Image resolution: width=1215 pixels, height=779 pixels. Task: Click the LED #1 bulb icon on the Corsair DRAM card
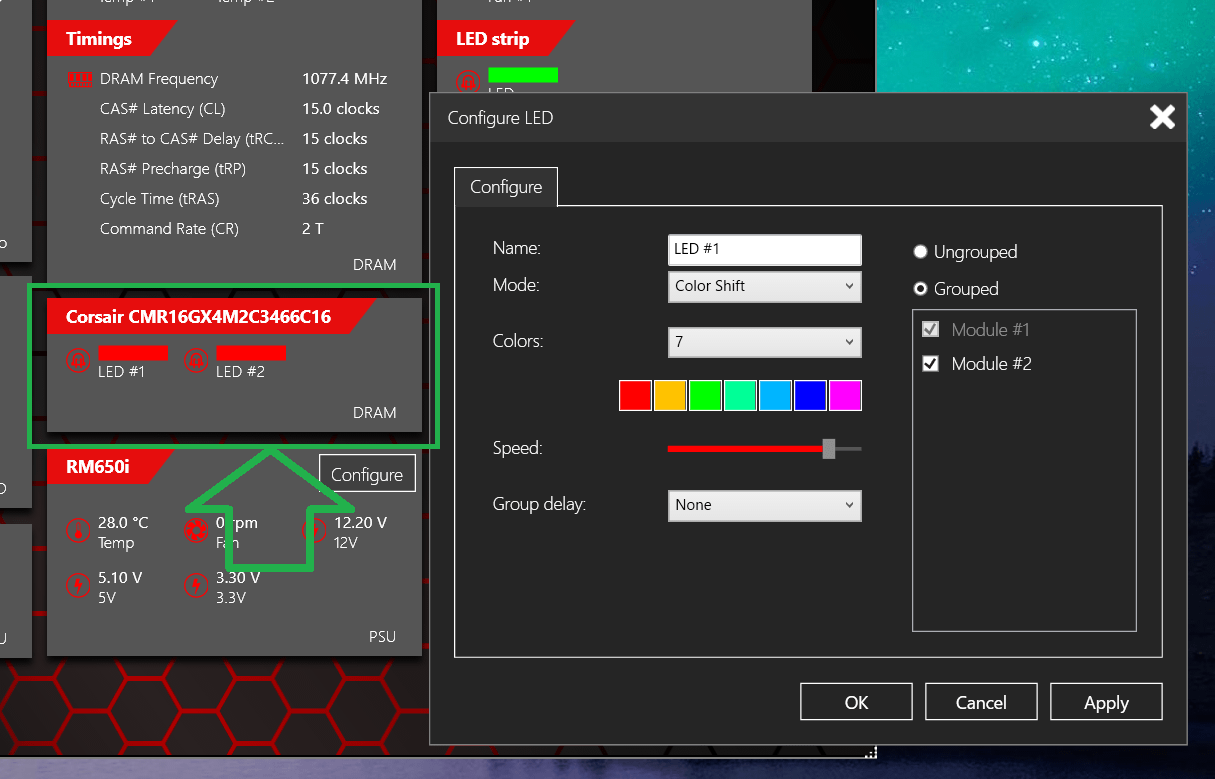tap(78, 361)
